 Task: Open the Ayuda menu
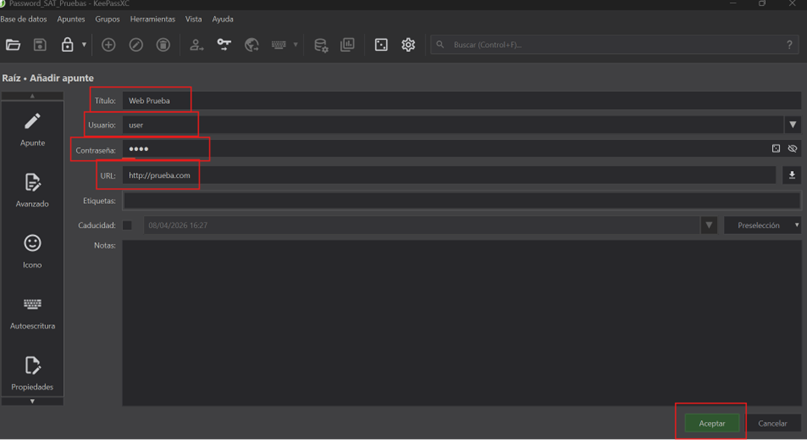pos(223,19)
